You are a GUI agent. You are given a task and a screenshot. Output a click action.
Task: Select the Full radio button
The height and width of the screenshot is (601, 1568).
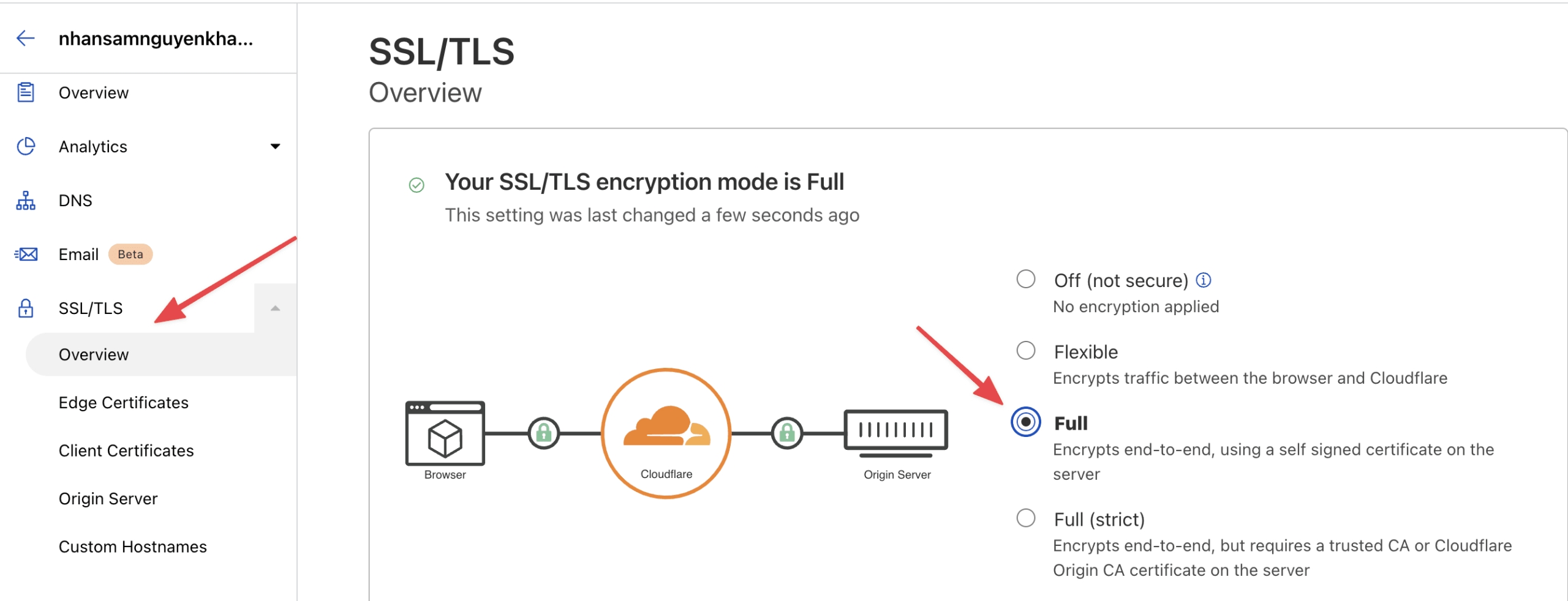[1026, 422]
